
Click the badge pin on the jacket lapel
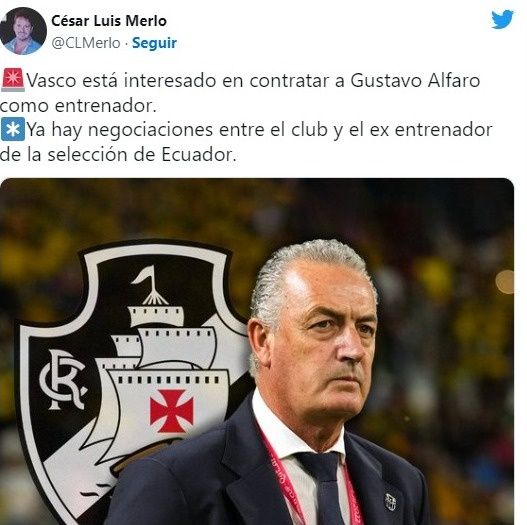point(390,502)
